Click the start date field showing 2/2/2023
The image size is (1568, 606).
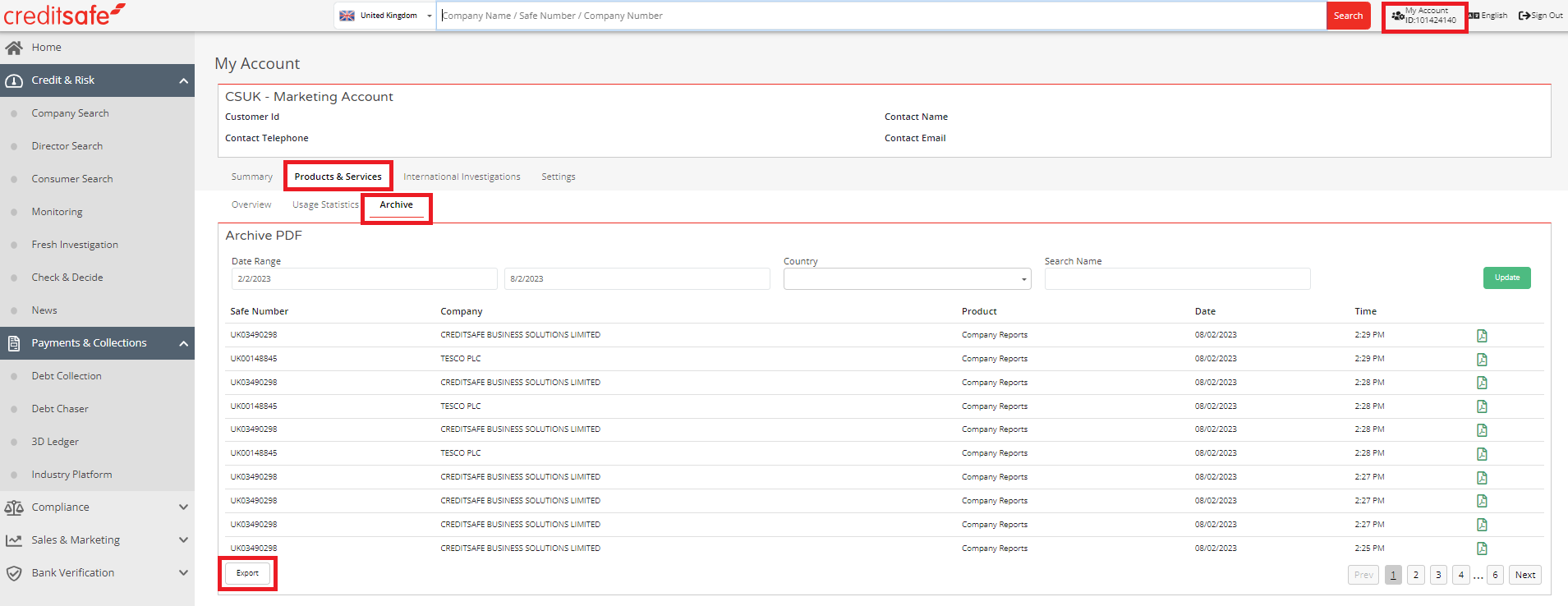pos(364,279)
